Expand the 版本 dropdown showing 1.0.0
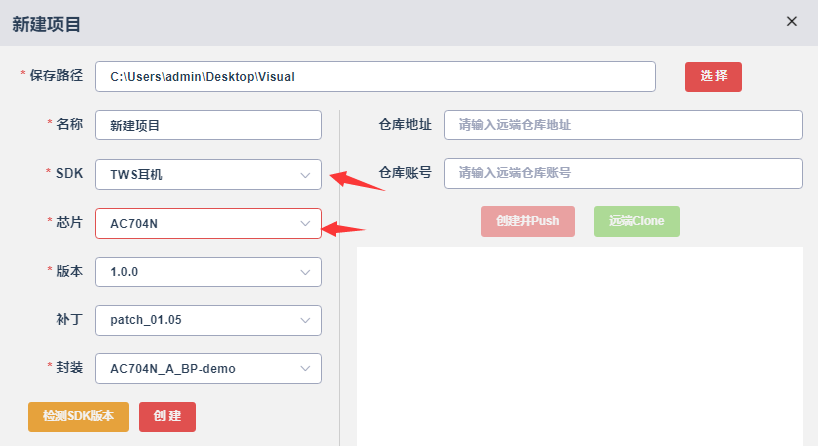 208,272
